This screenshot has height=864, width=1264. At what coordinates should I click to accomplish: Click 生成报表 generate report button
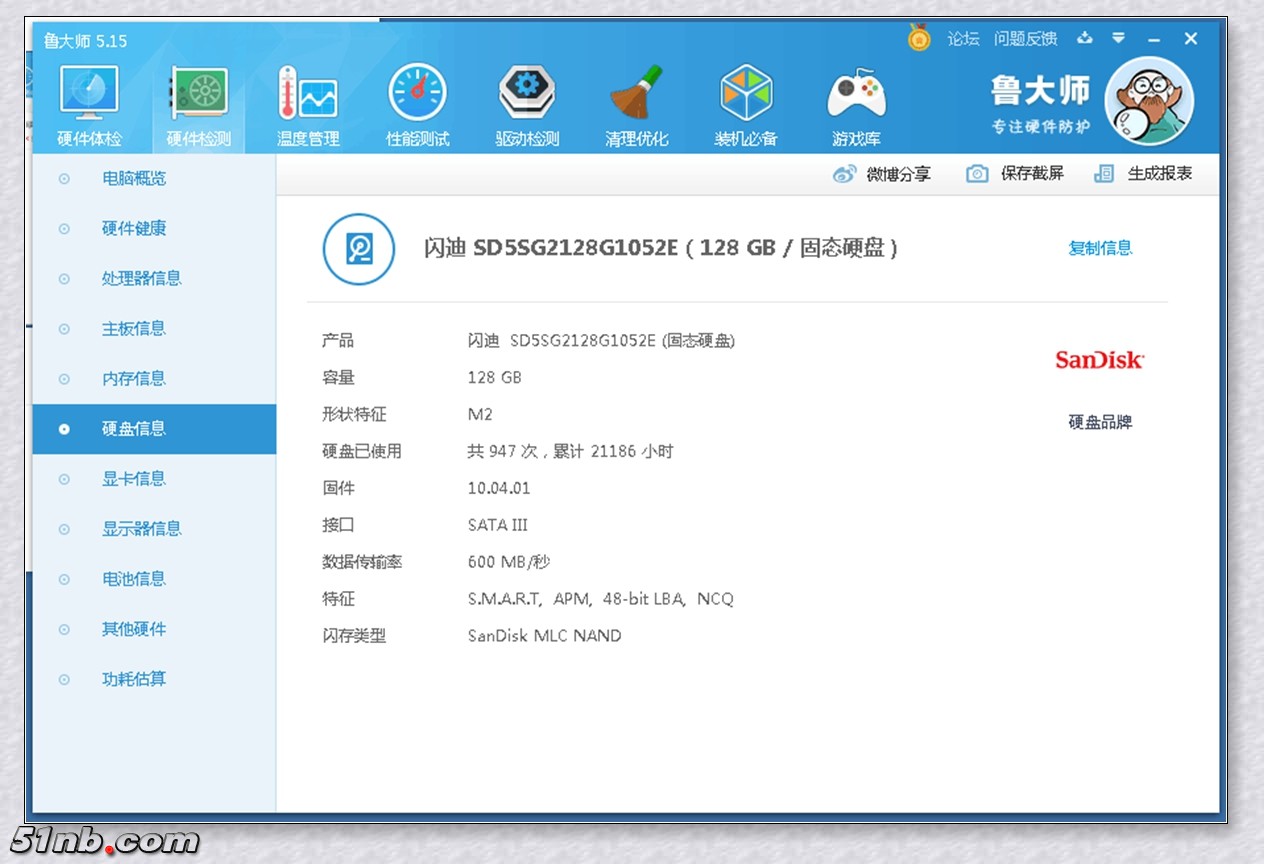click(1144, 174)
